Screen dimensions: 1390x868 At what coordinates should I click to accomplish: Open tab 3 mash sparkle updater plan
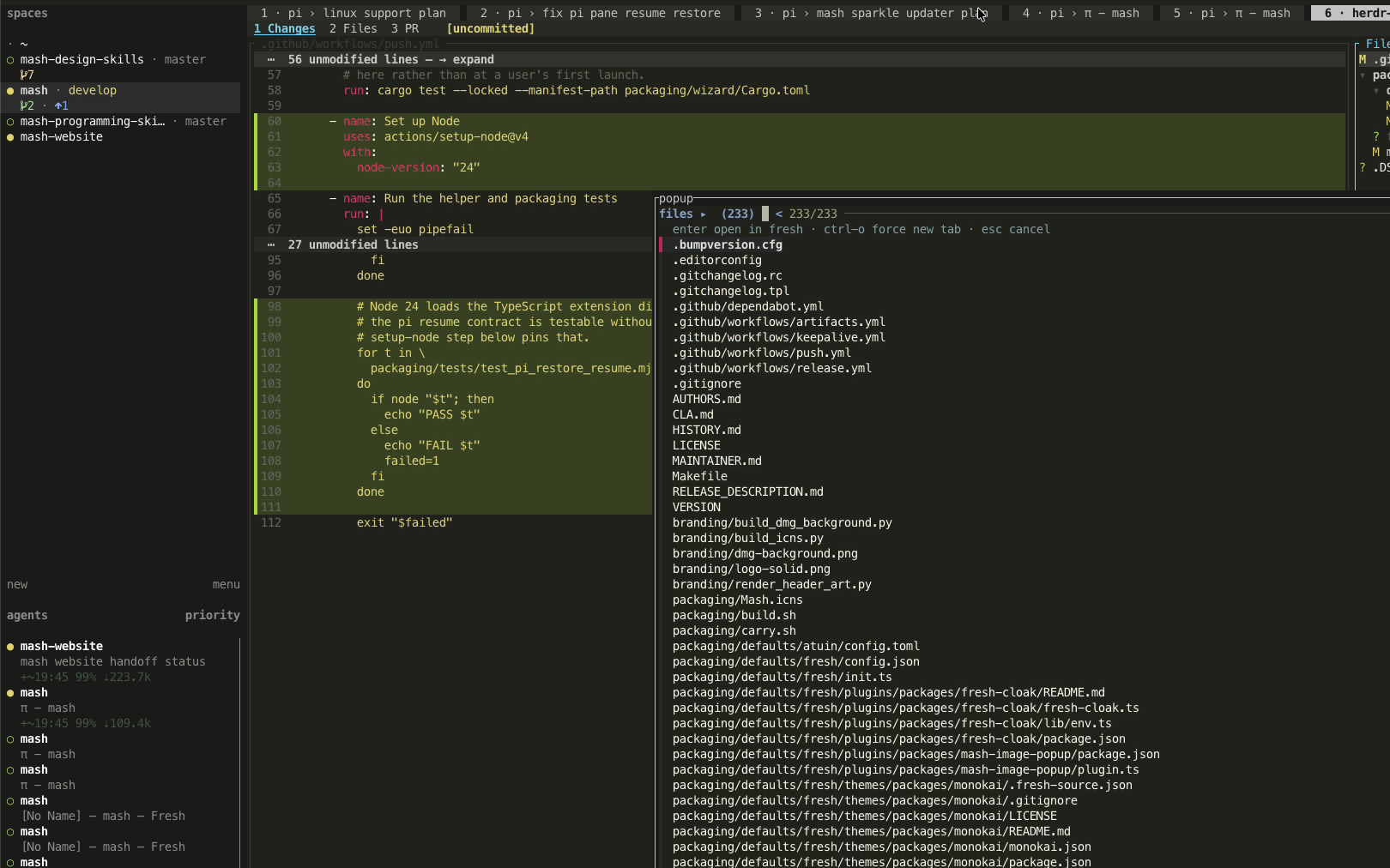coord(871,13)
